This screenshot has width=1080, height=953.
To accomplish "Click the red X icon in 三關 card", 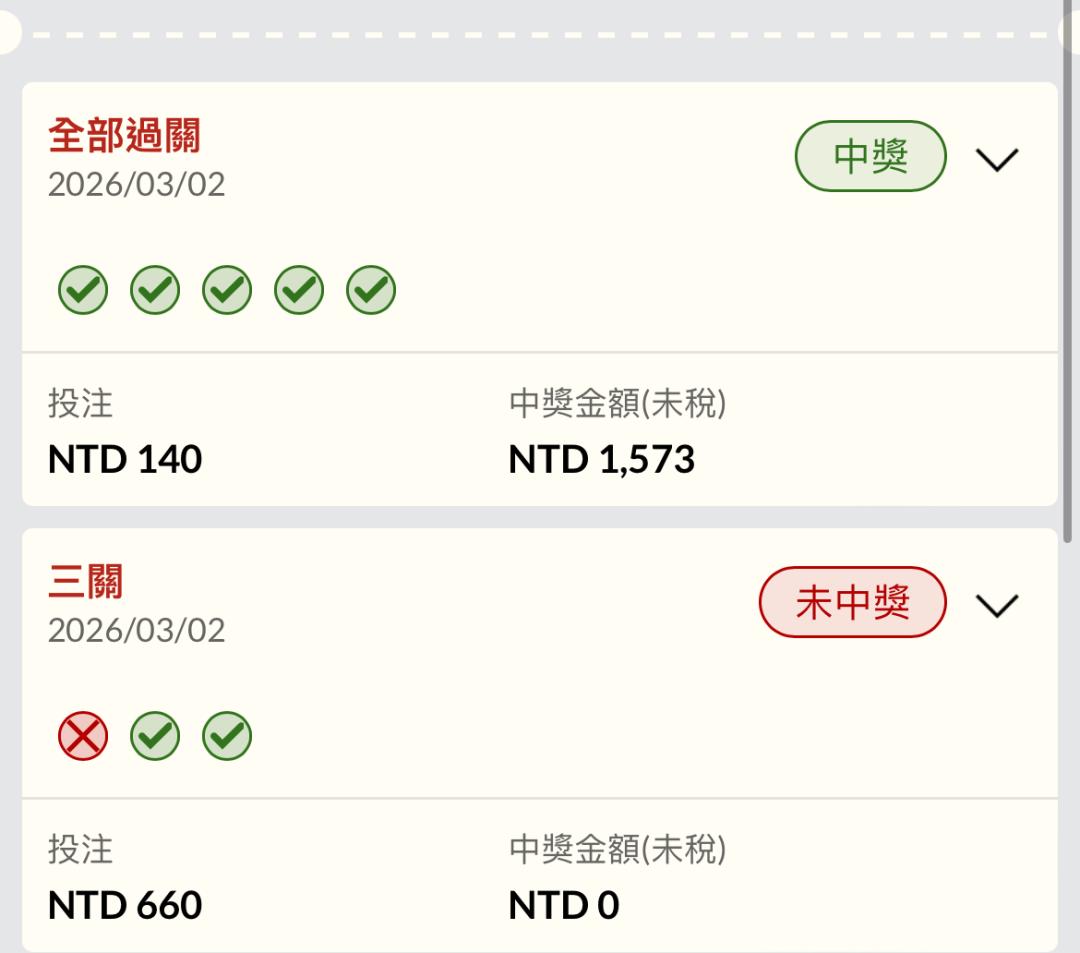I will tap(83, 737).
